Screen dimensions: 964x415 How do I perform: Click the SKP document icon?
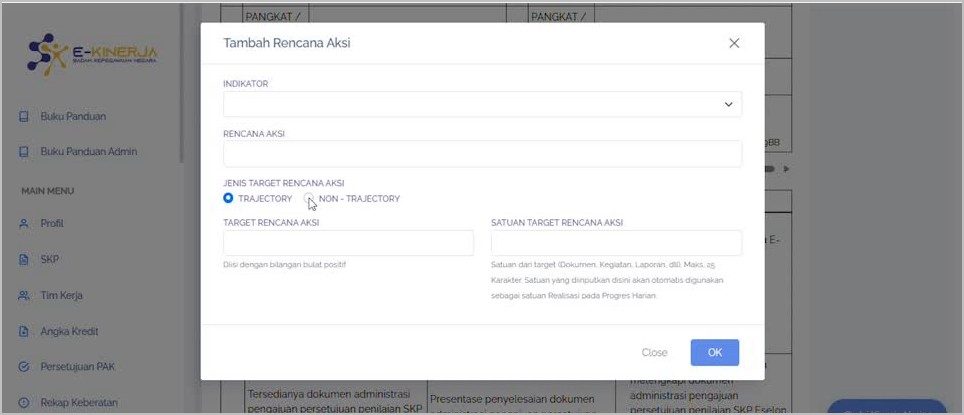(x=24, y=259)
